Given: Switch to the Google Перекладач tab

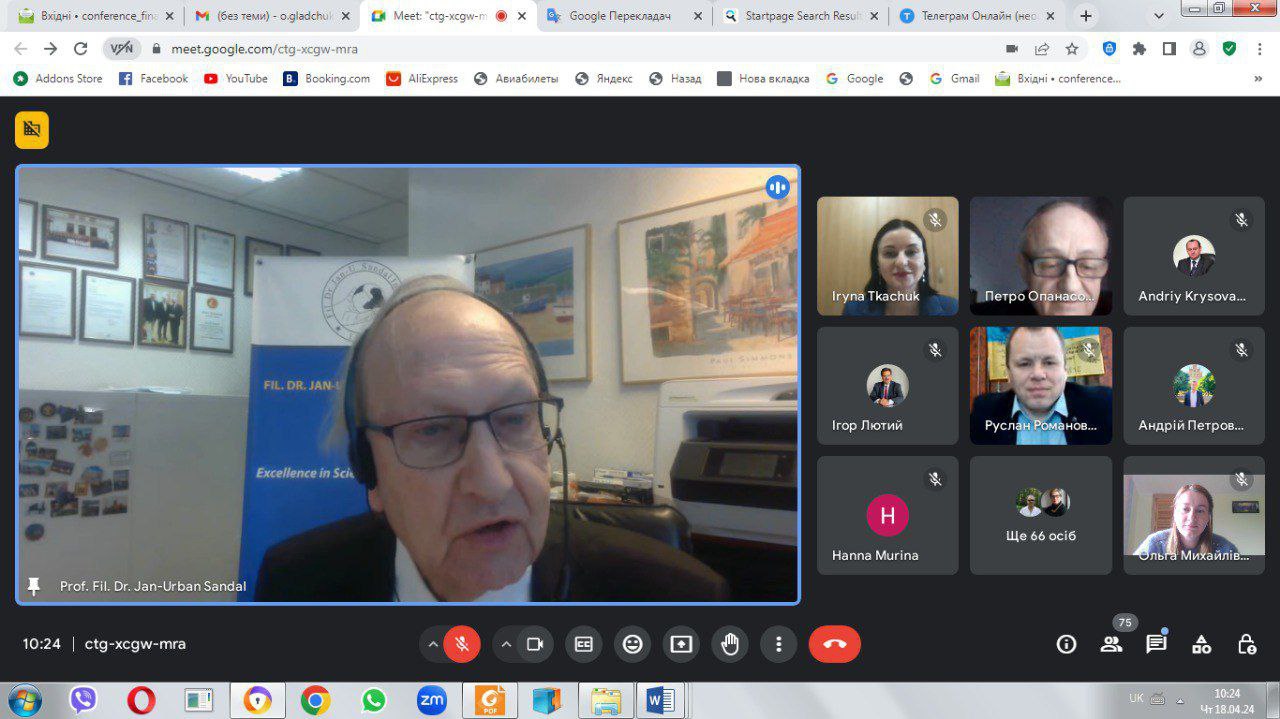Looking at the screenshot, I should [x=620, y=16].
